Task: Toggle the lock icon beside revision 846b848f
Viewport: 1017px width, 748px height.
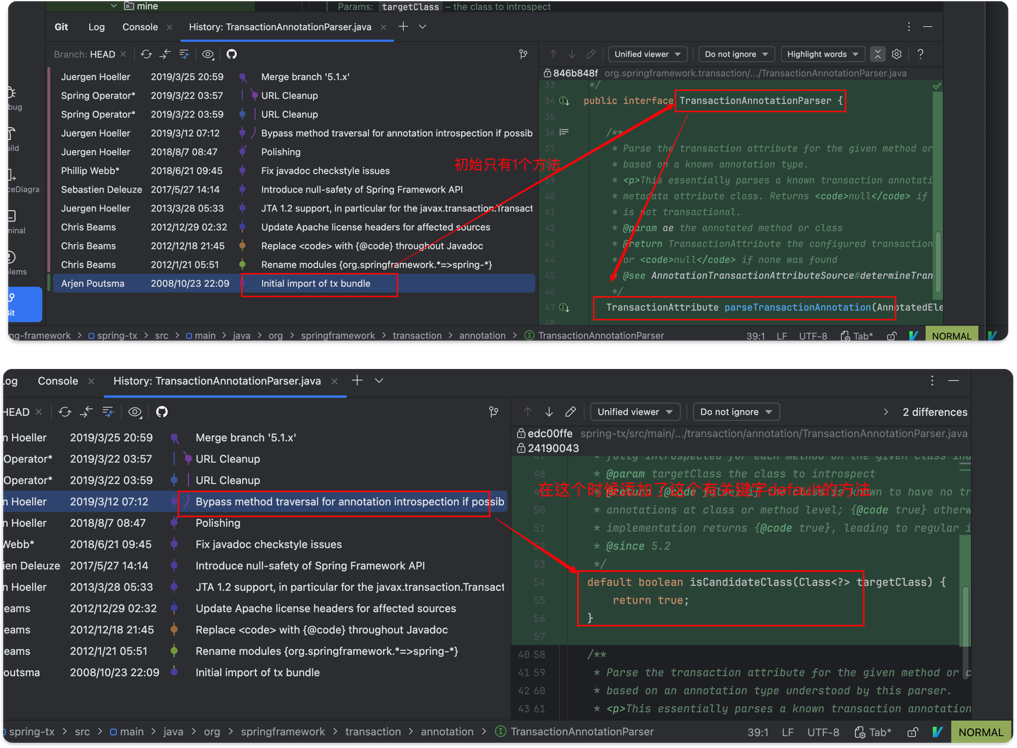Action: [x=547, y=73]
